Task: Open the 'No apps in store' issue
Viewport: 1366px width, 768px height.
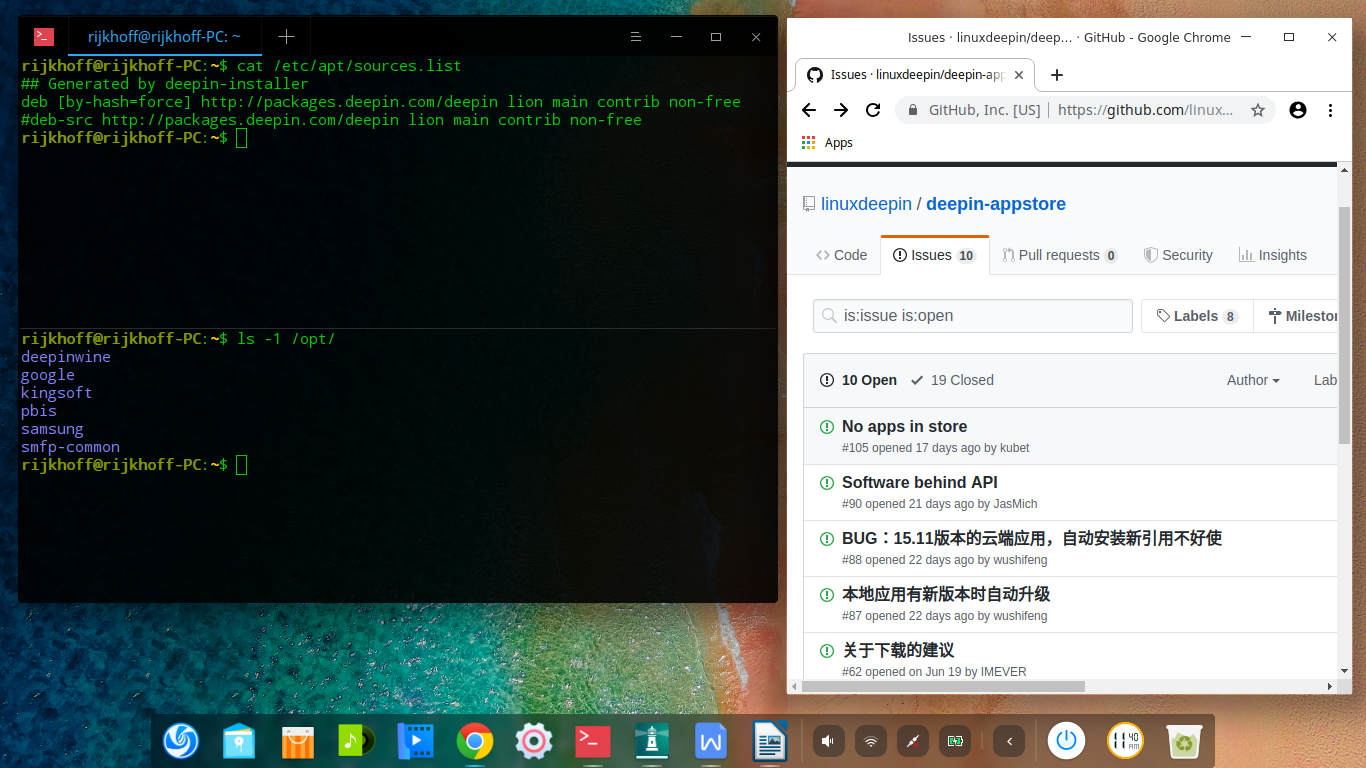Action: pyautogui.click(x=904, y=426)
